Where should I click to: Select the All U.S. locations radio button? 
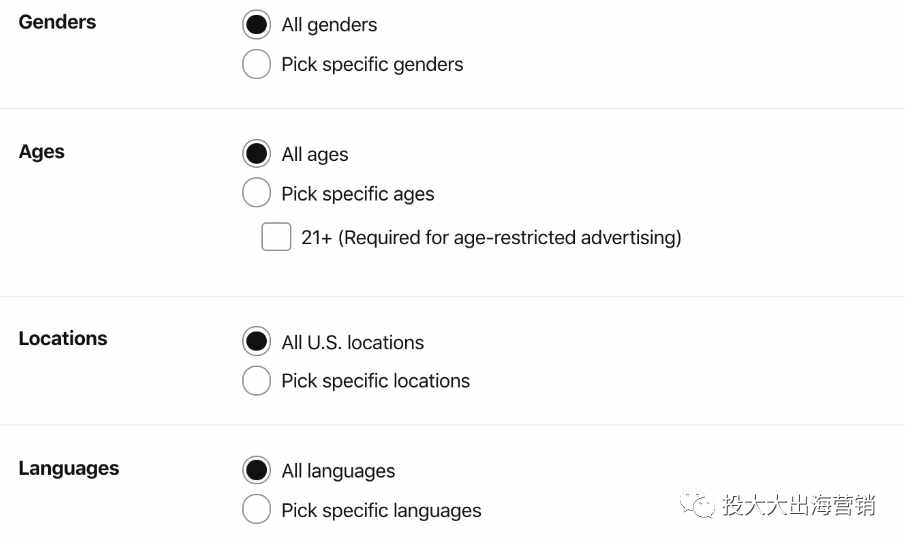tap(256, 341)
